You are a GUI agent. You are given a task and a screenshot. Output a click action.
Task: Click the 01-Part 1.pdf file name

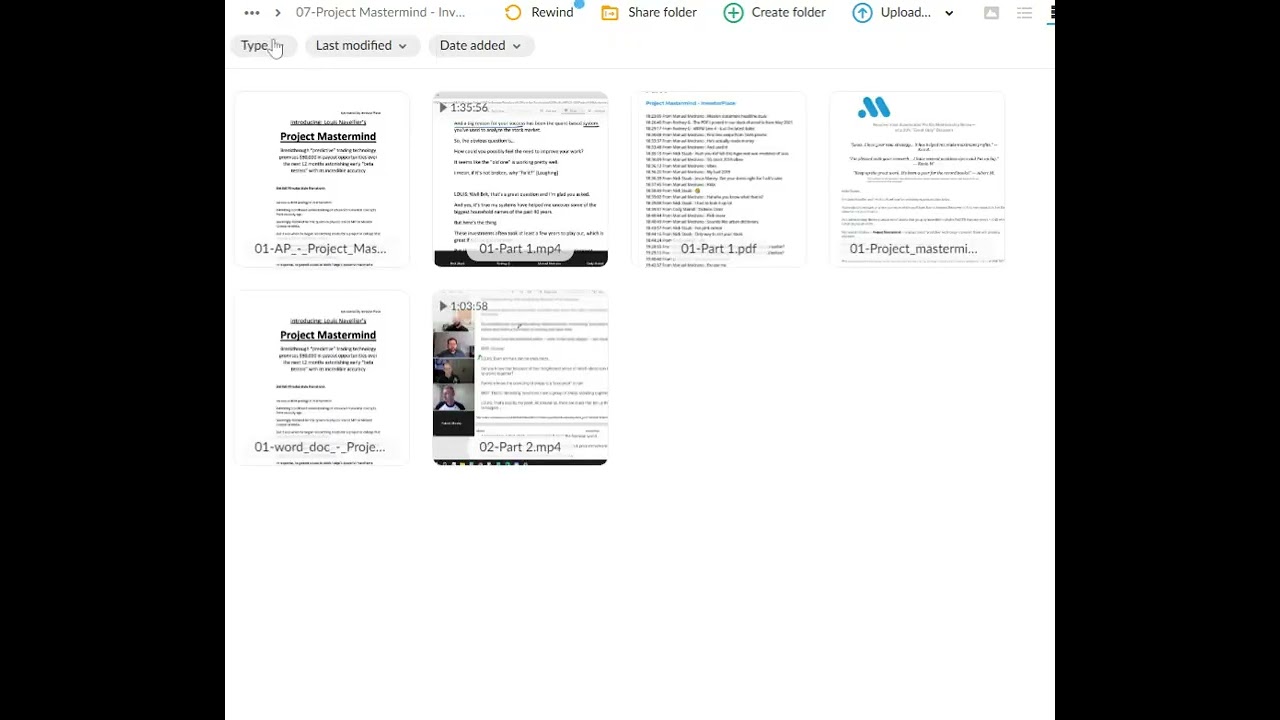(718, 249)
